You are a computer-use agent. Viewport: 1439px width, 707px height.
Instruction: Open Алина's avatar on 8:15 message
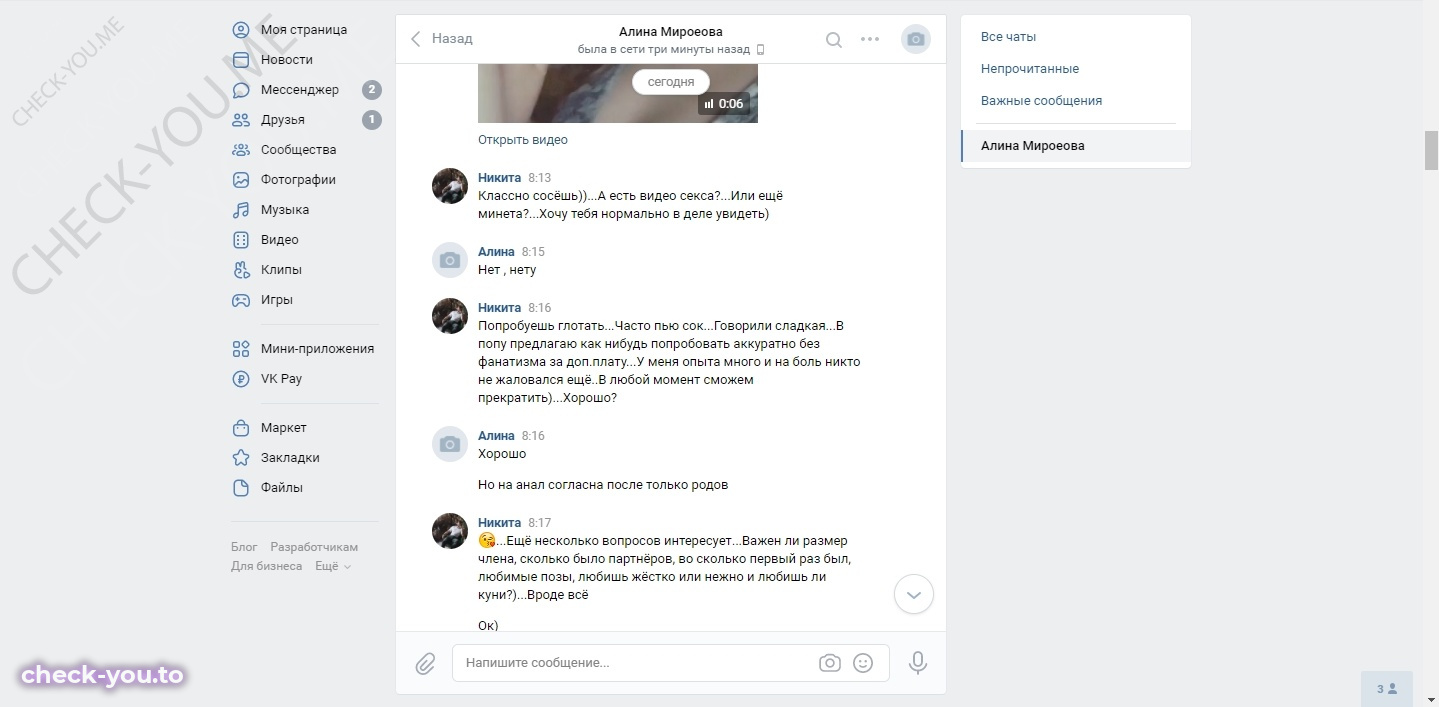[x=450, y=260]
